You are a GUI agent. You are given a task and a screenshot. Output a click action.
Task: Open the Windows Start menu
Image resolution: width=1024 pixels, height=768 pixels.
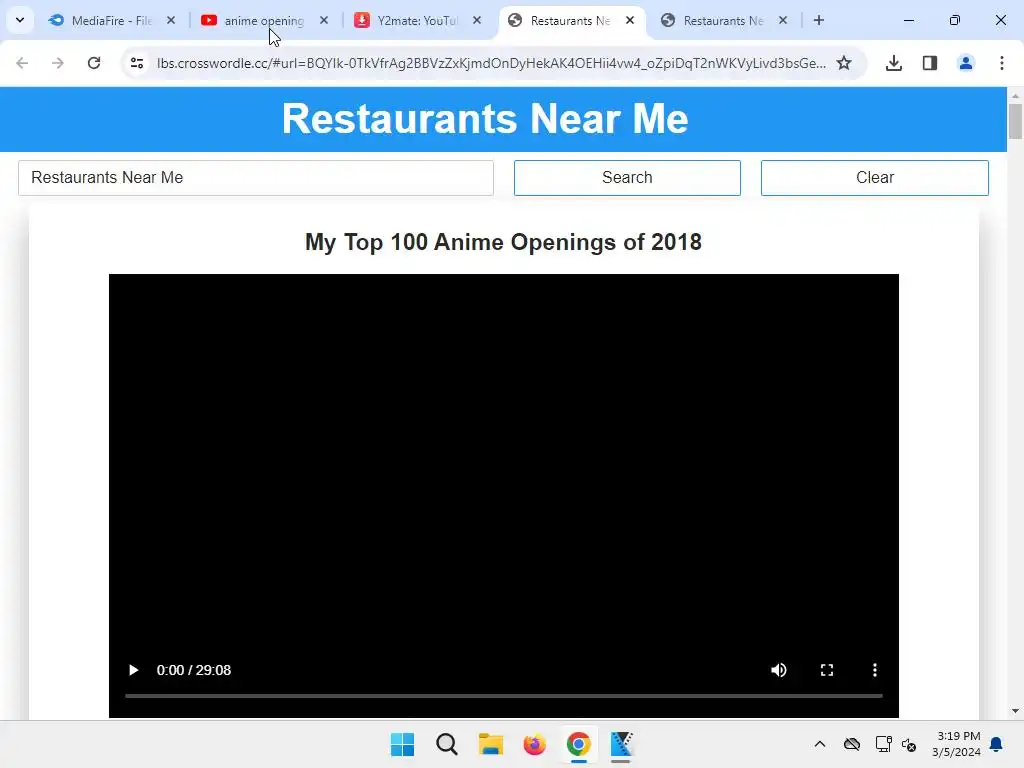click(x=402, y=744)
